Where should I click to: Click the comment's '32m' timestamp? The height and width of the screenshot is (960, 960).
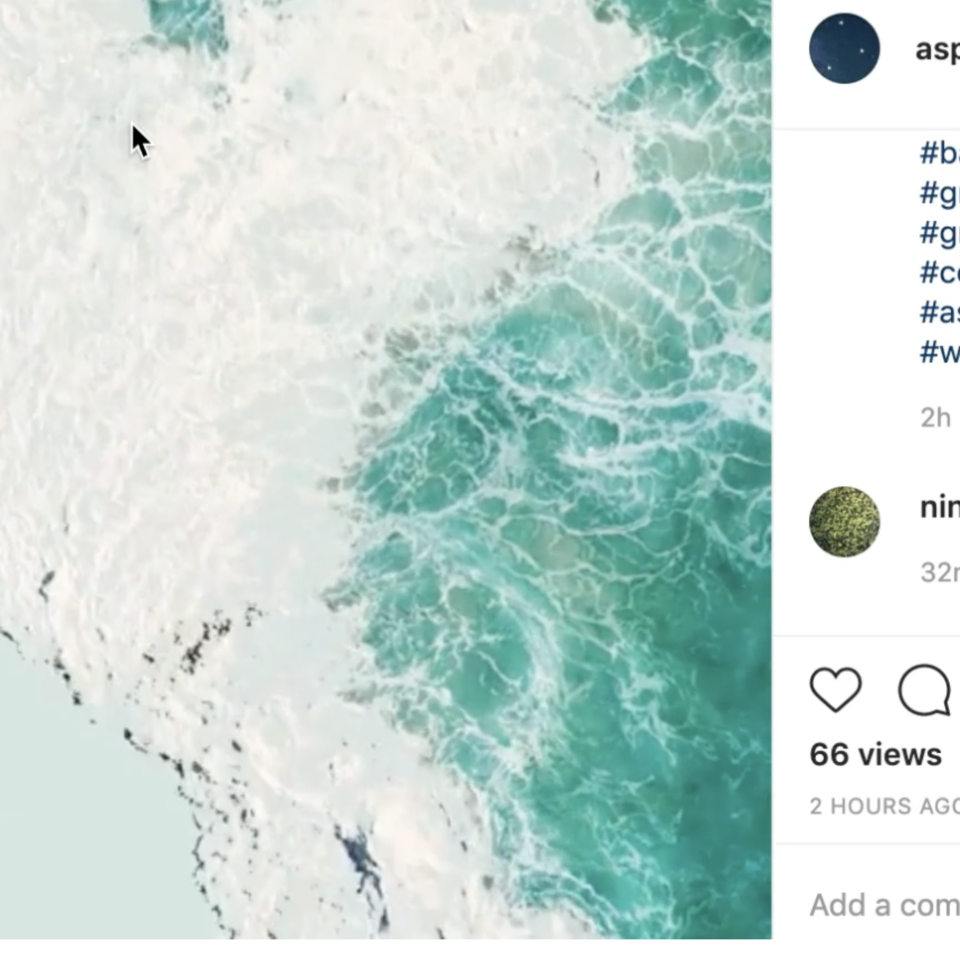click(940, 572)
